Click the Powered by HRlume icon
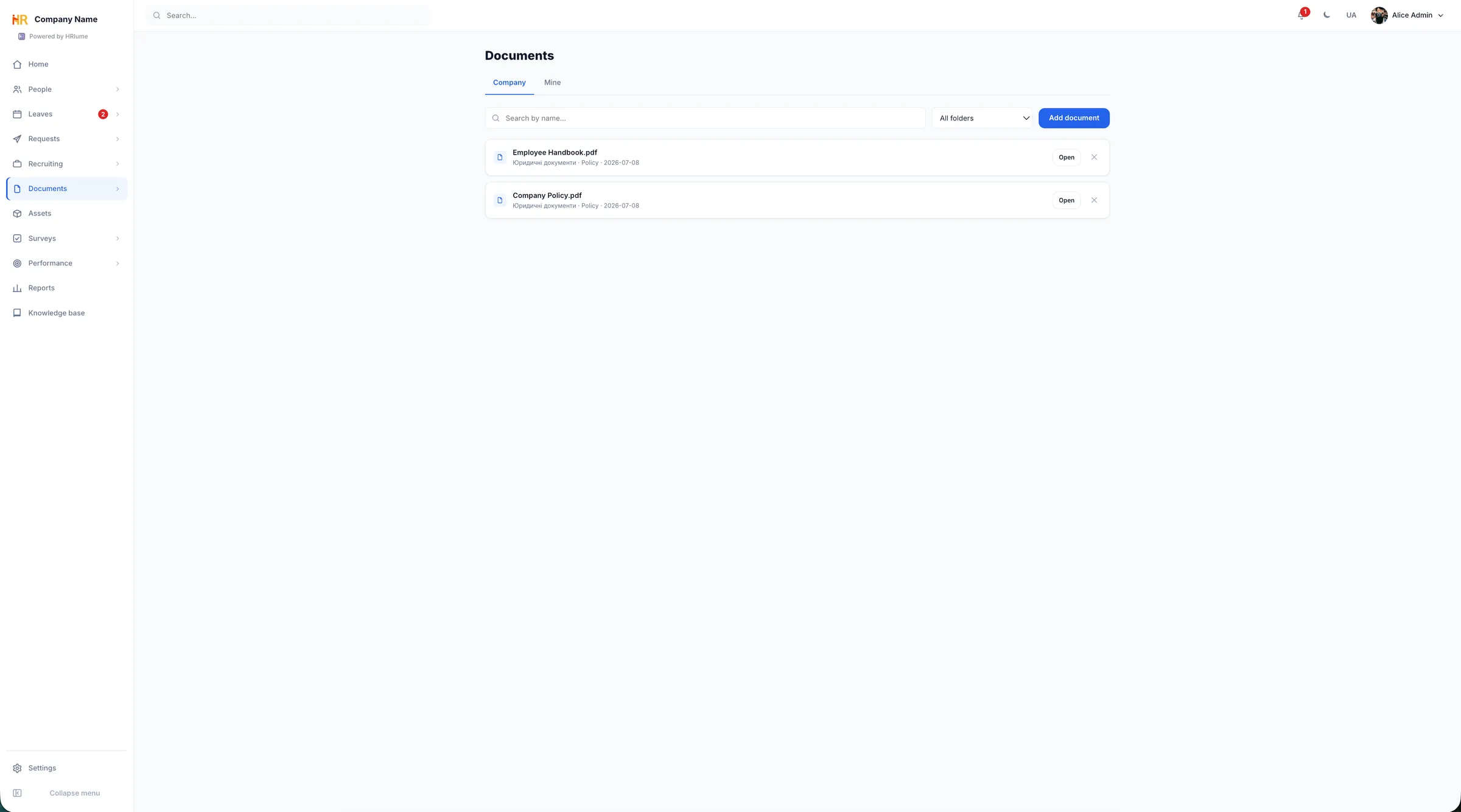The width and height of the screenshot is (1461, 812). [x=22, y=37]
